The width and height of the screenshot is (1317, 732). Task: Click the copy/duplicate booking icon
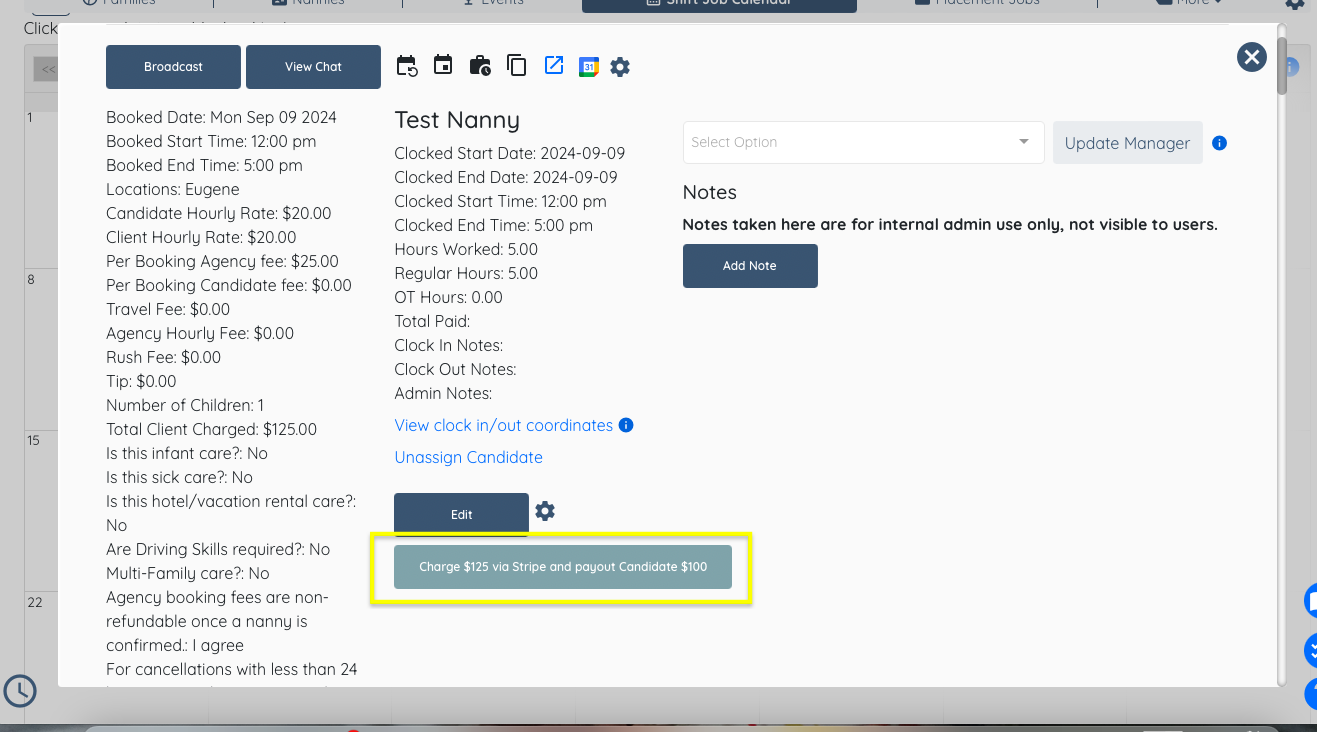pos(517,66)
